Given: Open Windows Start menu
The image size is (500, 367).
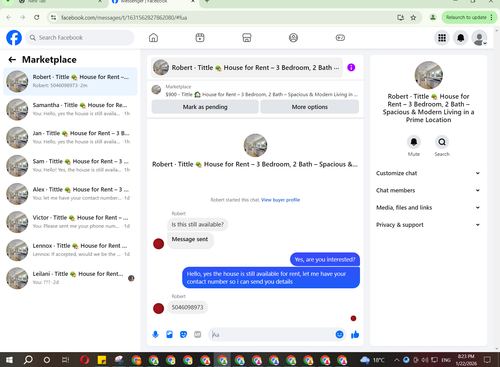Looking at the screenshot, I should click(9, 360).
